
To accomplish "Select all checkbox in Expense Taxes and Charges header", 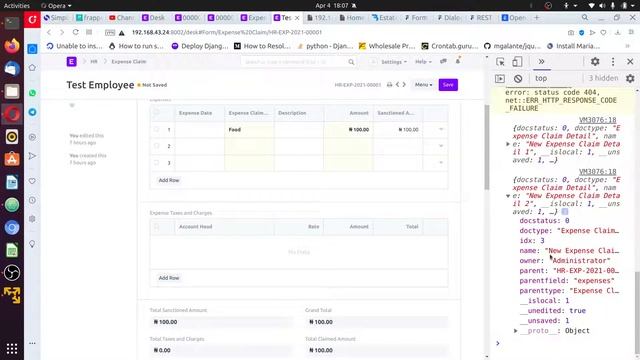I will (156, 227).
